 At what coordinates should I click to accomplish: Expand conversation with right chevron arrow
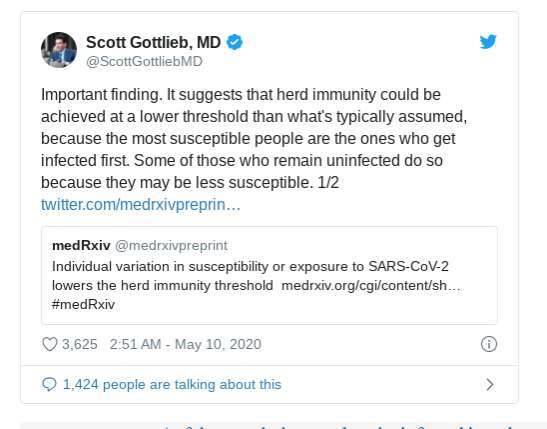(490, 384)
